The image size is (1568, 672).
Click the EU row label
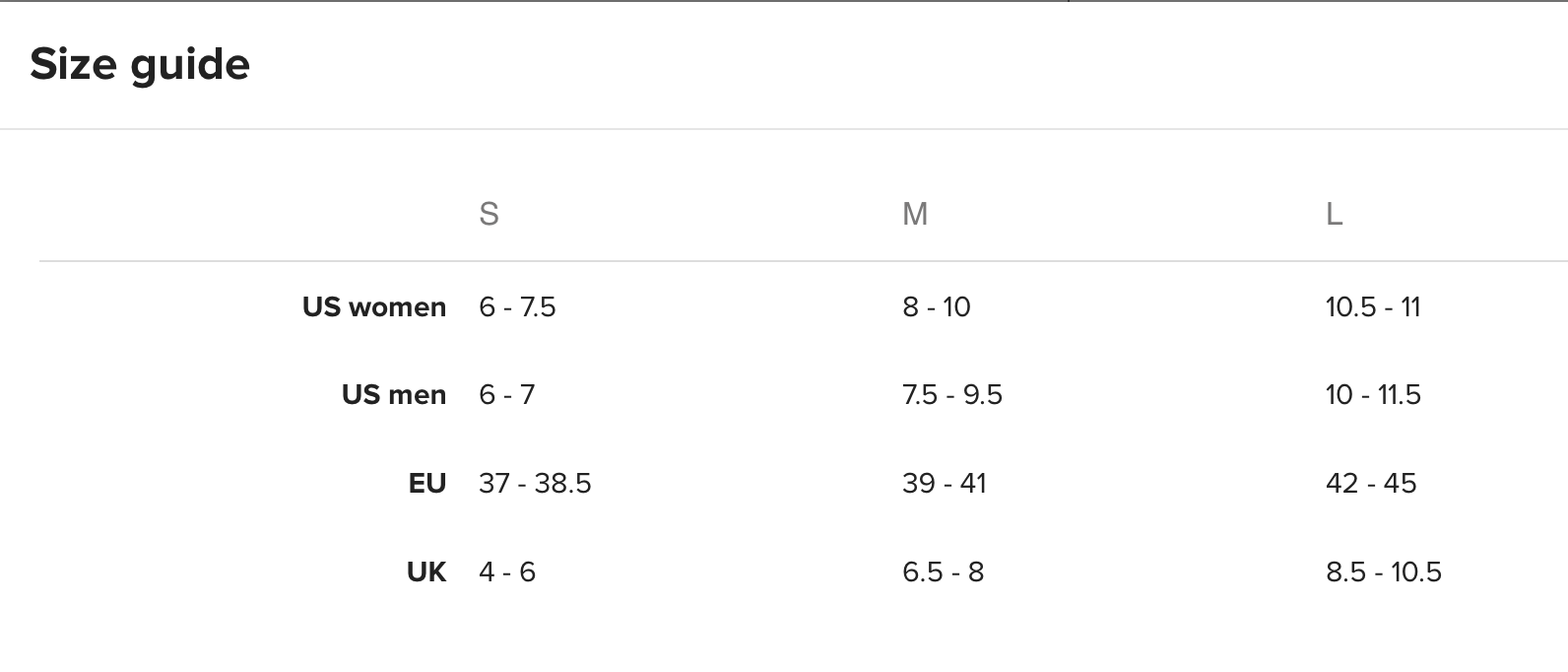(427, 484)
